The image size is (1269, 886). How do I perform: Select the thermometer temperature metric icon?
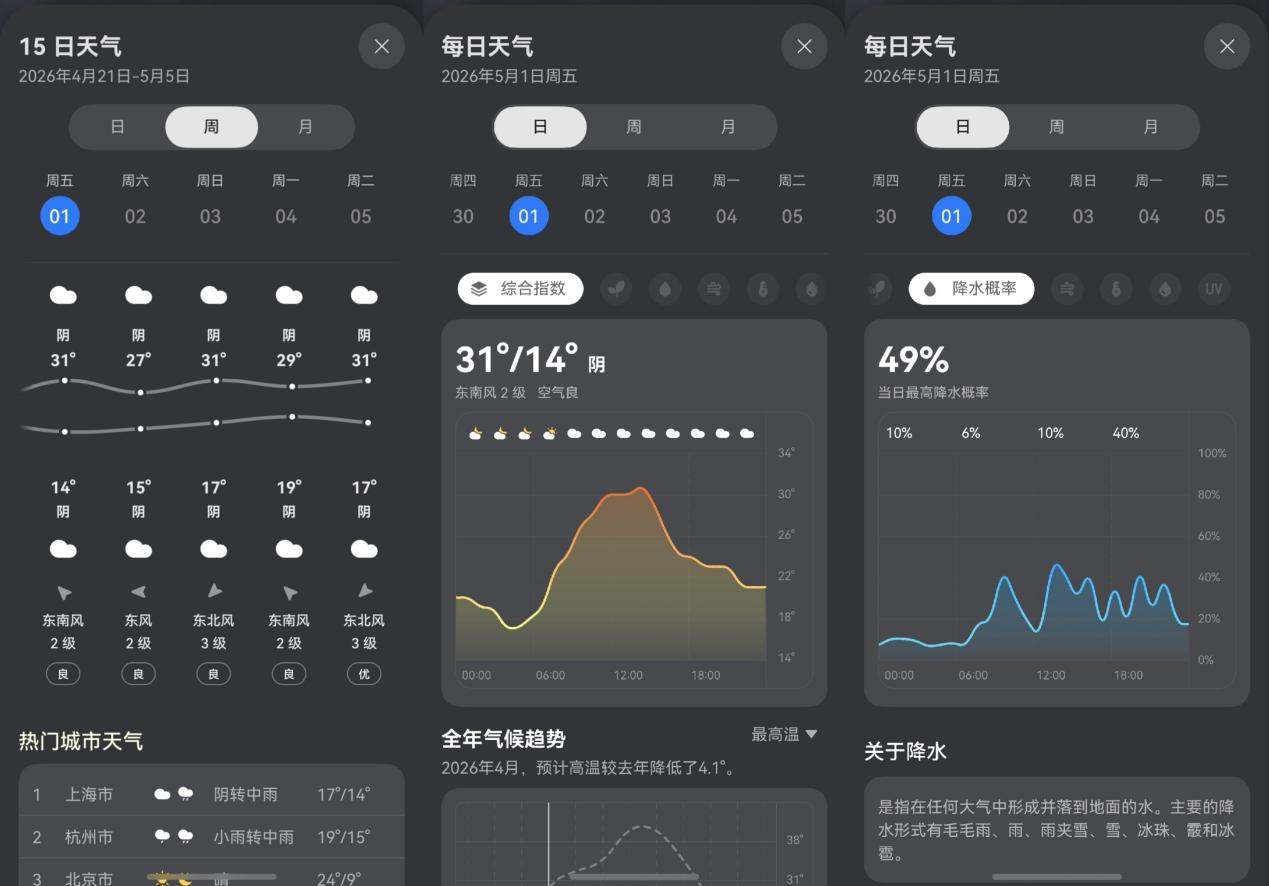(761, 288)
